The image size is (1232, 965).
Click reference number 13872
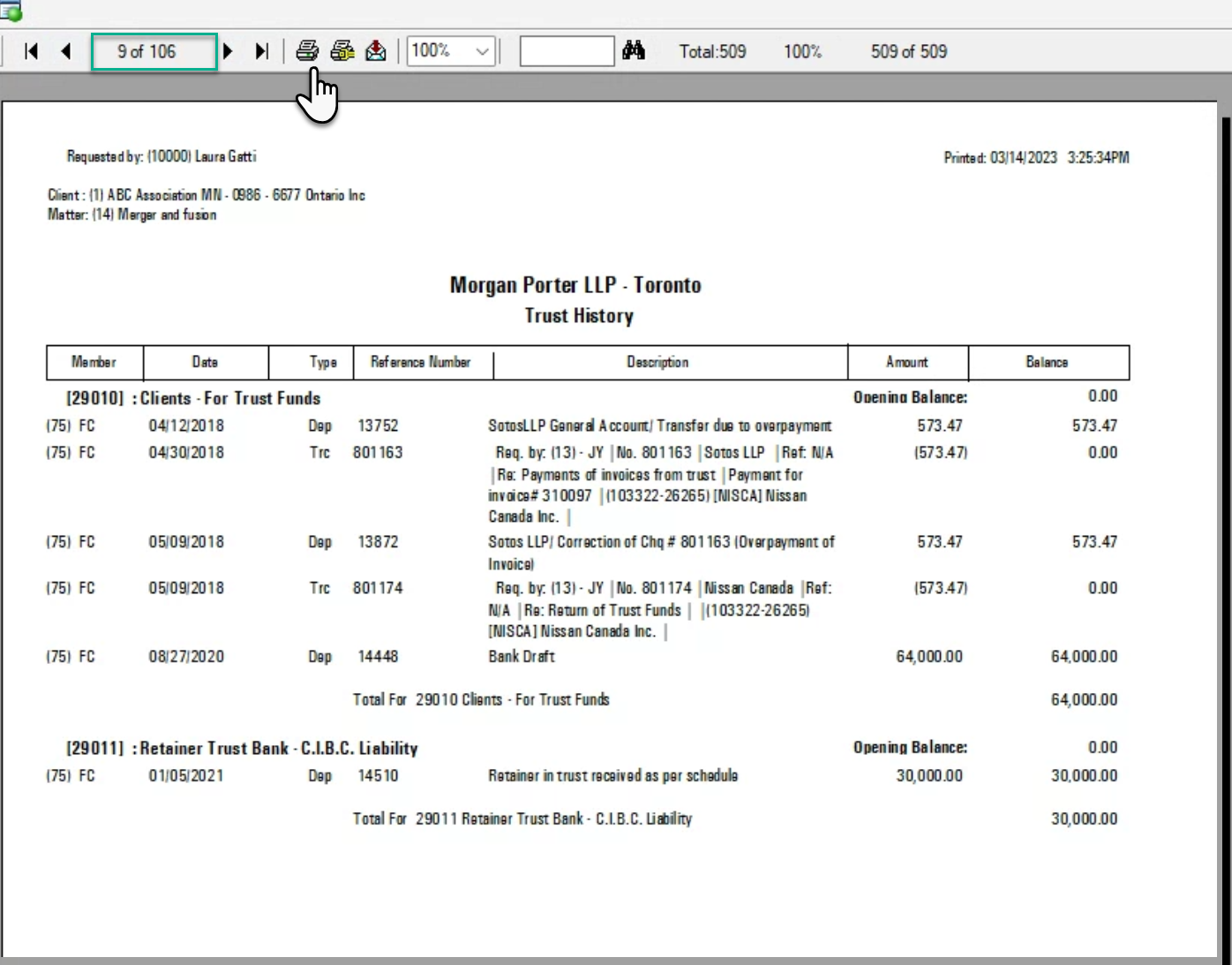[x=378, y=542]
